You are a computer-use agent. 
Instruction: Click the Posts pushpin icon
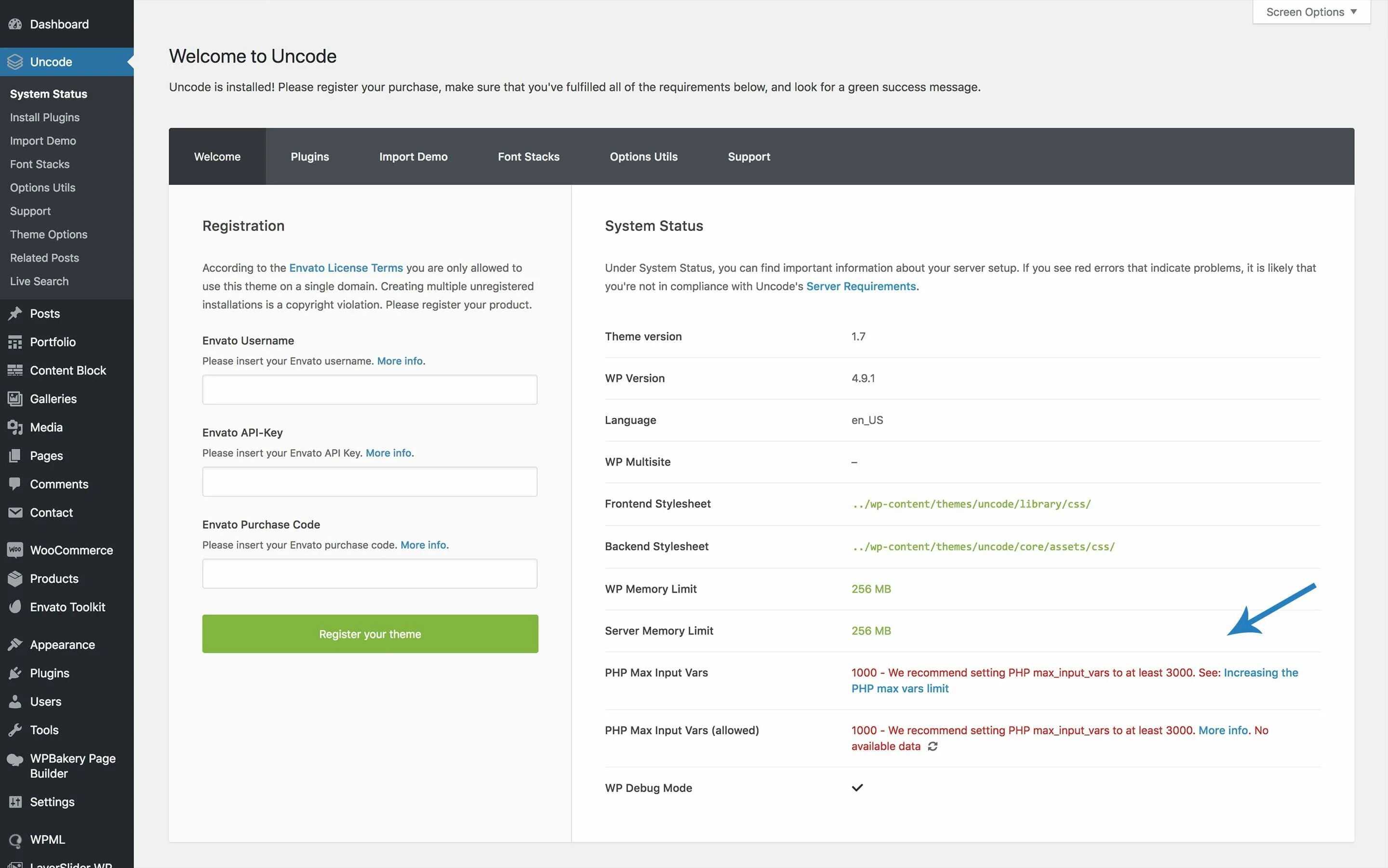pyautogui.click(x=15, y=313)
